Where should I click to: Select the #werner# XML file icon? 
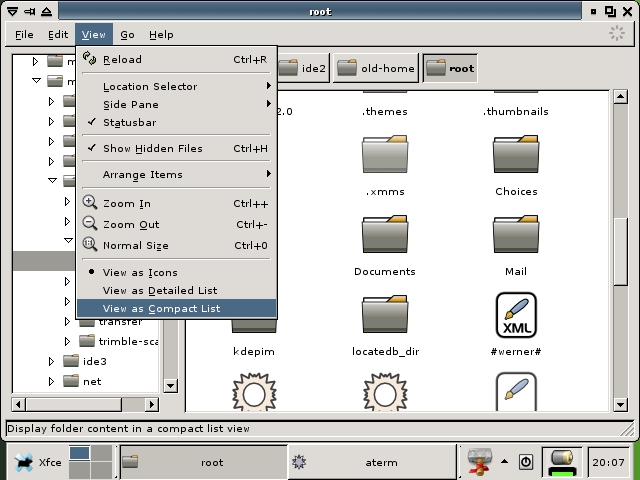click(515, 314)
